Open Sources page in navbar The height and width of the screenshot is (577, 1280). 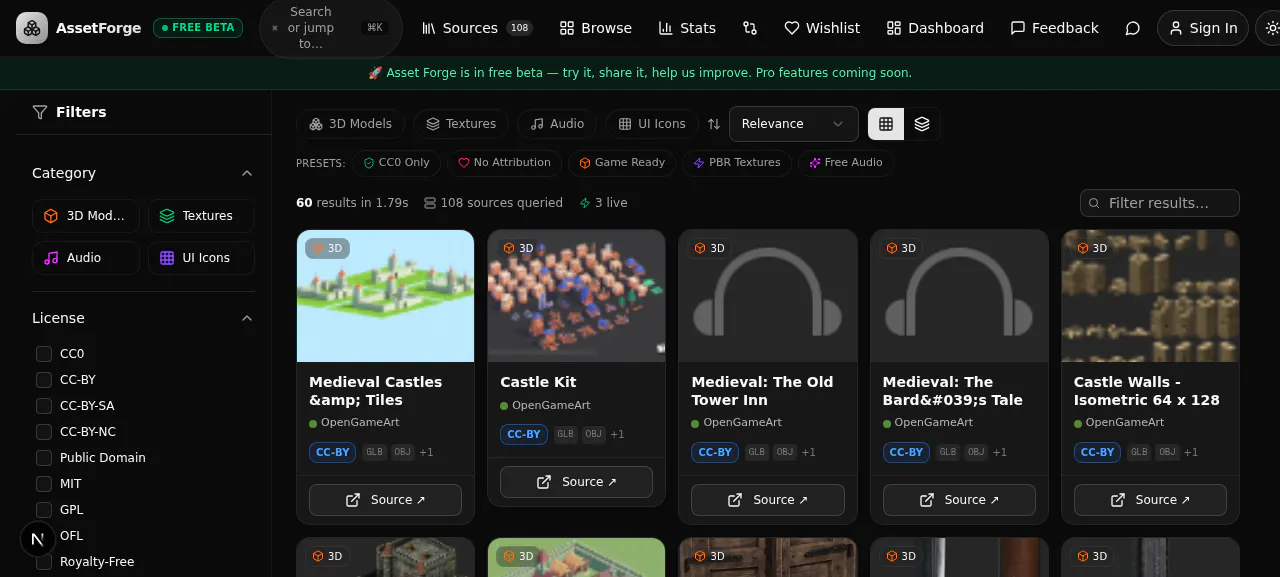point(477,28)
